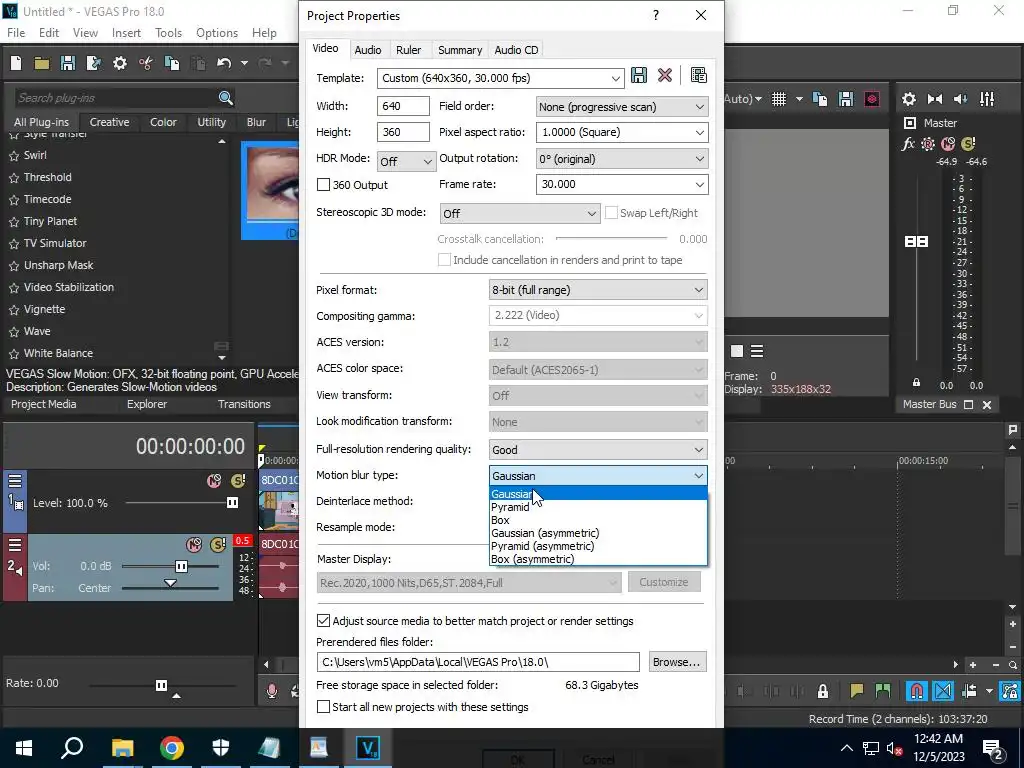The width and height of the screenshot is (1024, 768).
Task: Adjust the Master bus volume fader
Action: coord(916,242)
